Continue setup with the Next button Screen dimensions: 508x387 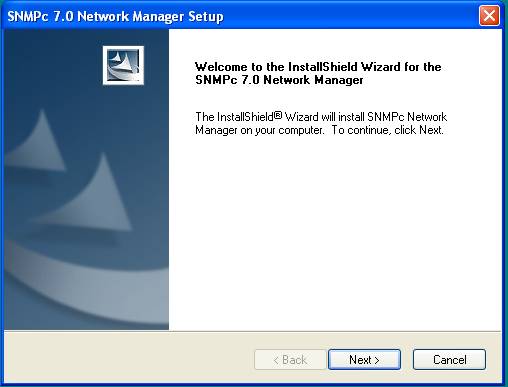coord(364,359)
